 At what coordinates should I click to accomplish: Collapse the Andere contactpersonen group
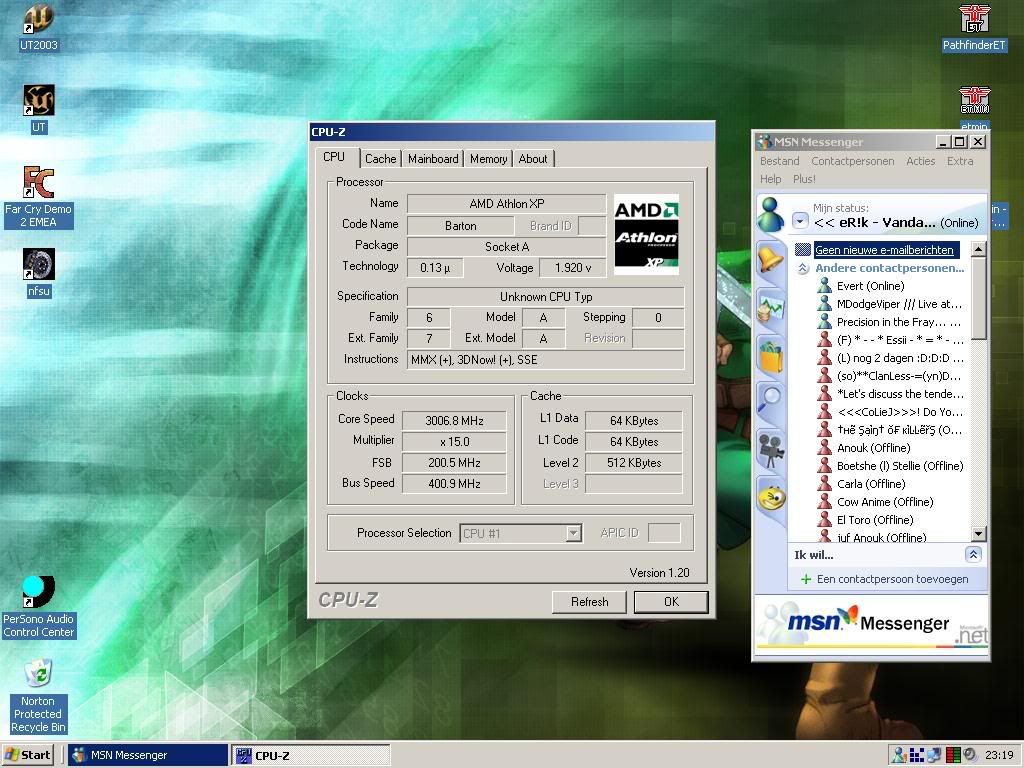(x=803, y=268)
